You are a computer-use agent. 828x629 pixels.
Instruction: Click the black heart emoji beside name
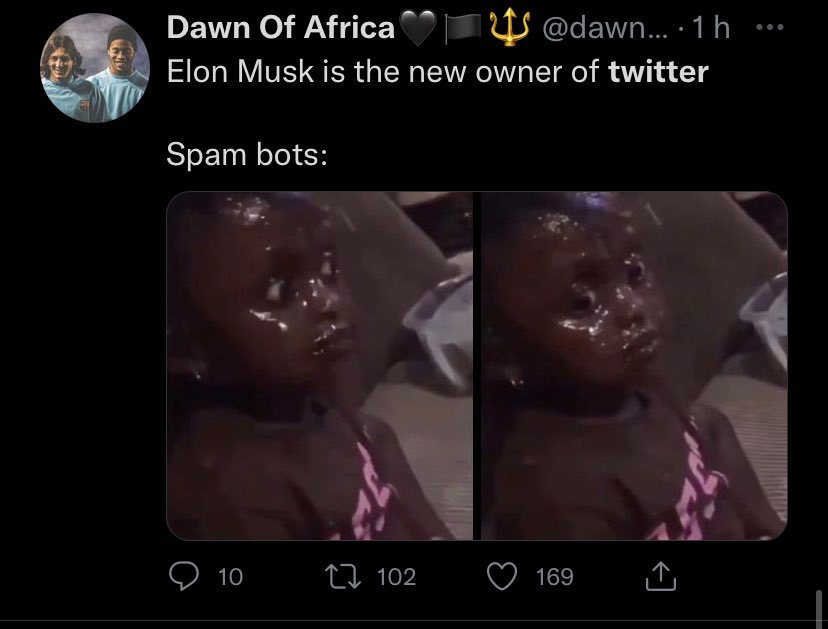(416, 29)
